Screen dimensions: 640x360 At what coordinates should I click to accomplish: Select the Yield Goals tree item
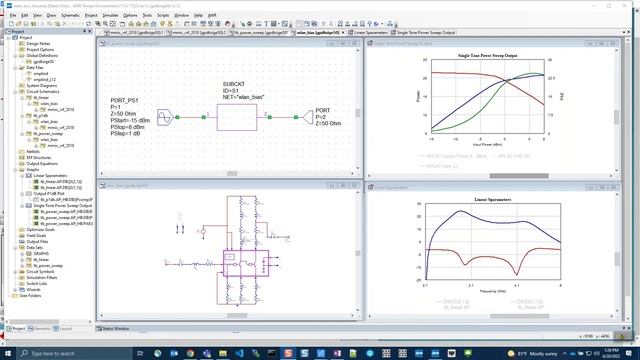36,236
